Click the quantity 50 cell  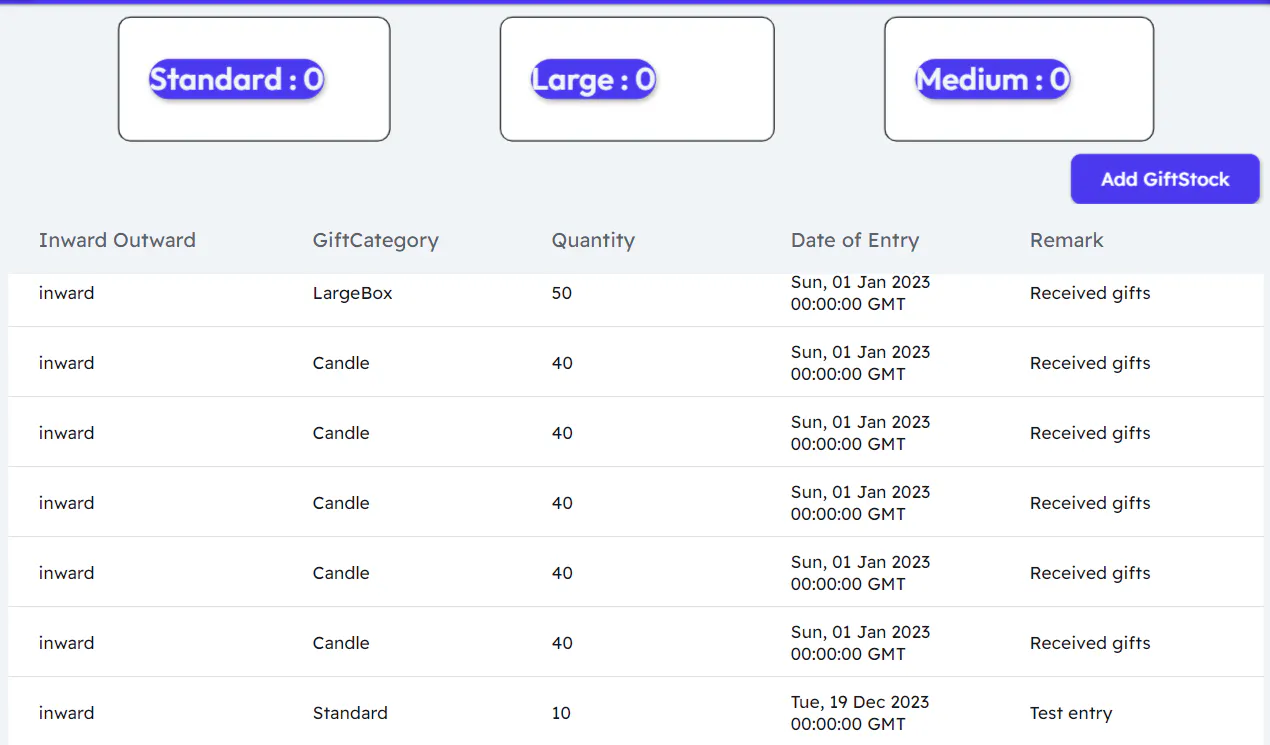point(562,293)
